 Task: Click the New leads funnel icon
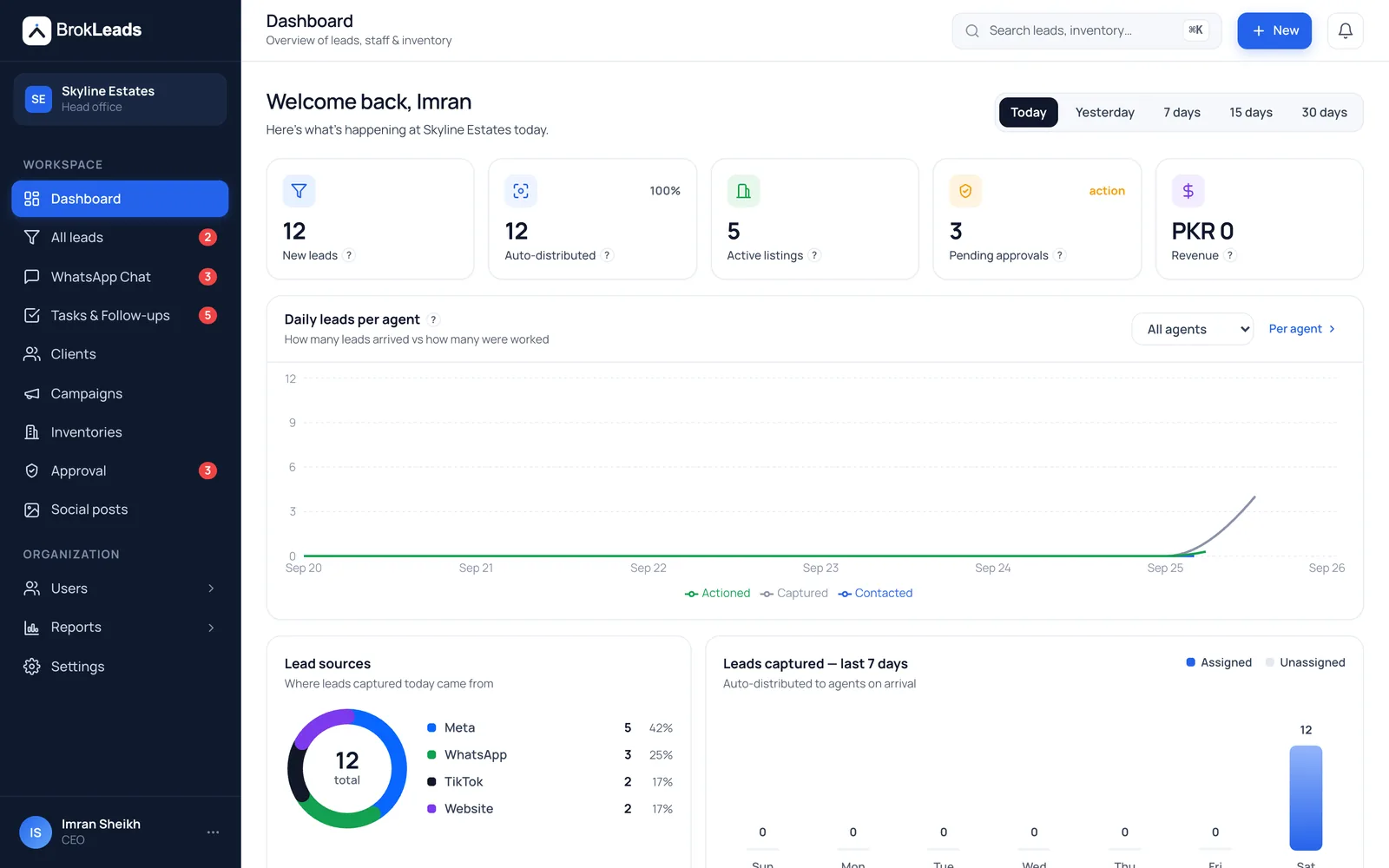[299, 191]
